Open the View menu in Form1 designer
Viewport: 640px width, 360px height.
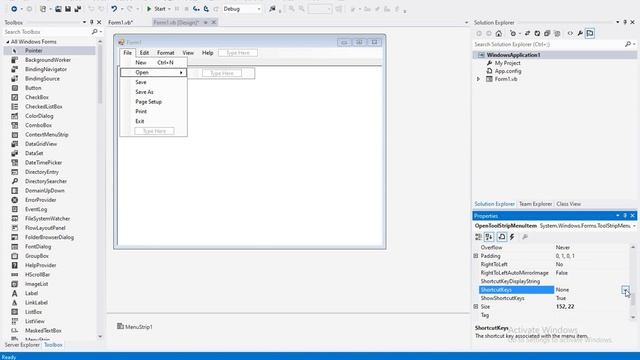188,53
